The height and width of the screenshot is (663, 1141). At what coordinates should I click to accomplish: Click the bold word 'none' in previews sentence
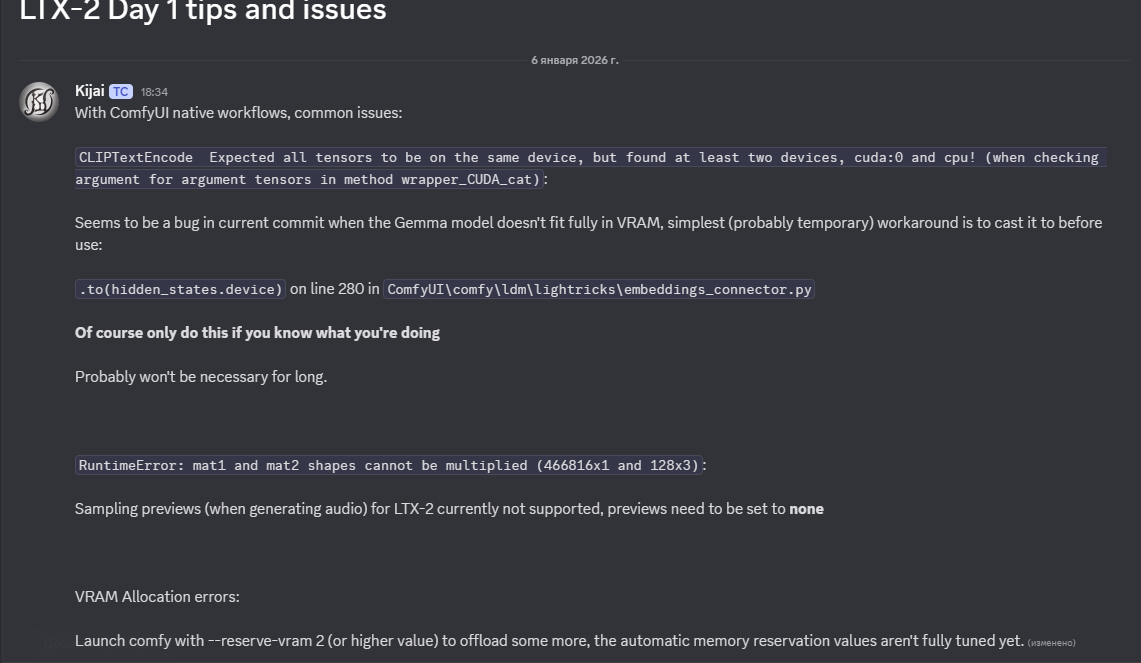(806, 509)
